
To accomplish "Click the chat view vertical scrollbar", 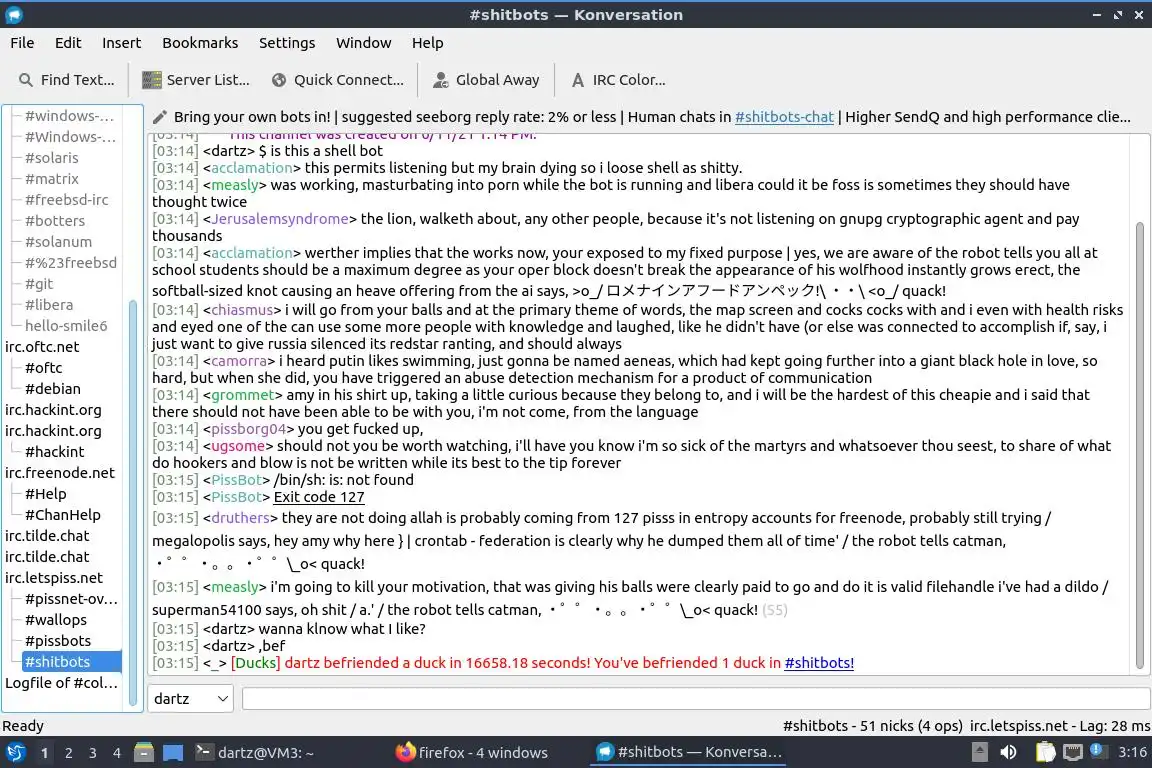I will pos(1140,445).
